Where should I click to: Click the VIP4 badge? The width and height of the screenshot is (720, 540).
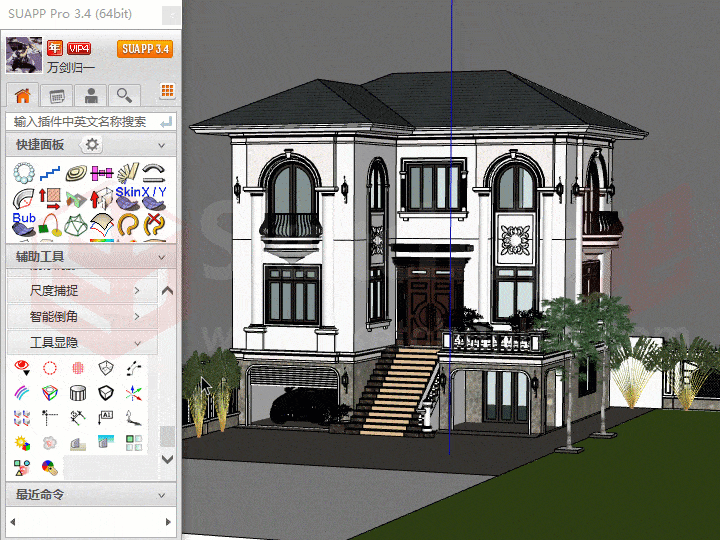coord(79,48)
